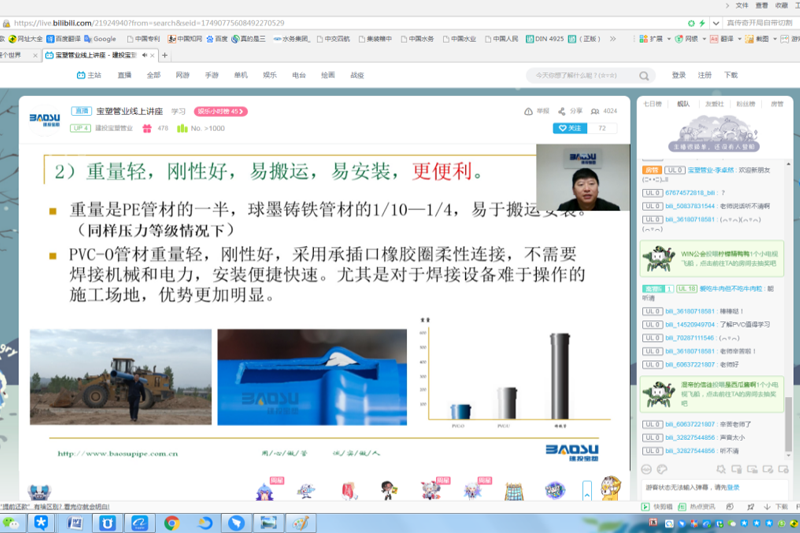Viewport: 800px width, 533px height.
Task: Switch to the 友爱社 tab
Action: pos(714,104)
